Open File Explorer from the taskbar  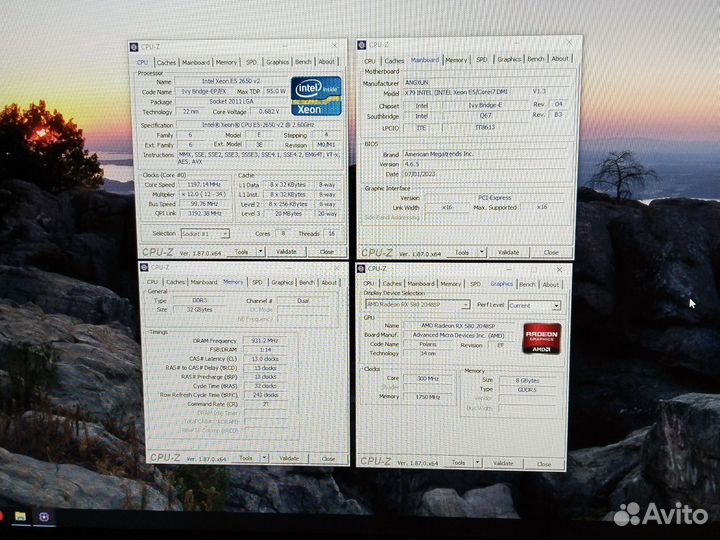click(x=20, y=517)
